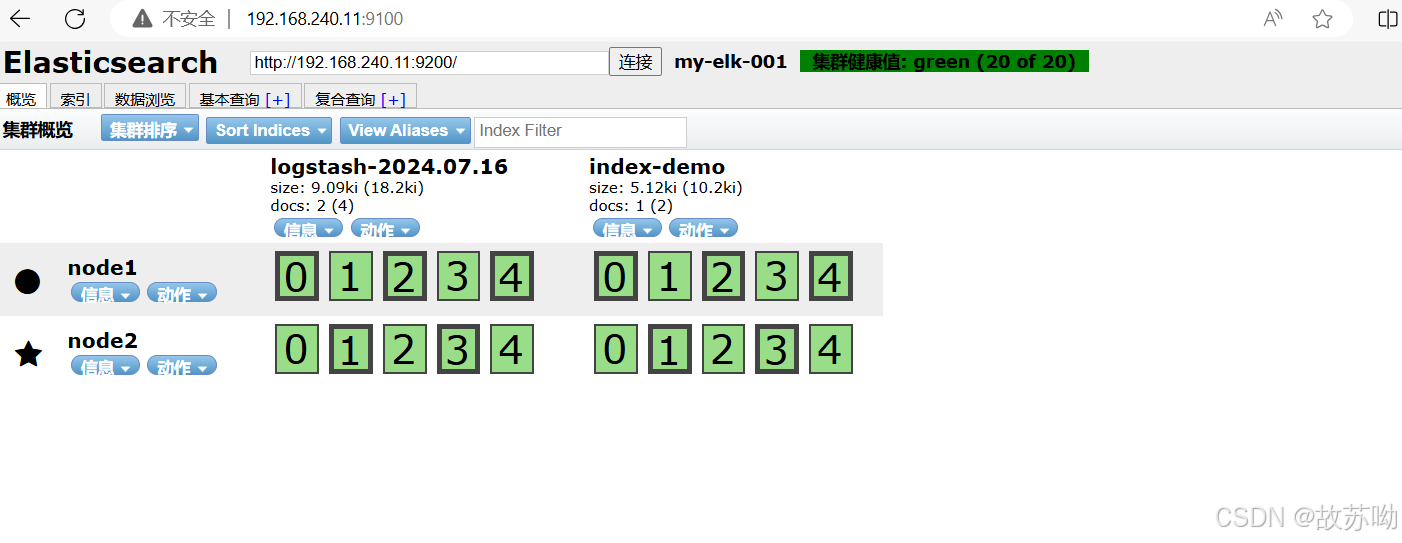Select the node1 circle icon
1402x543 pixels.
(x=28, y=281)
